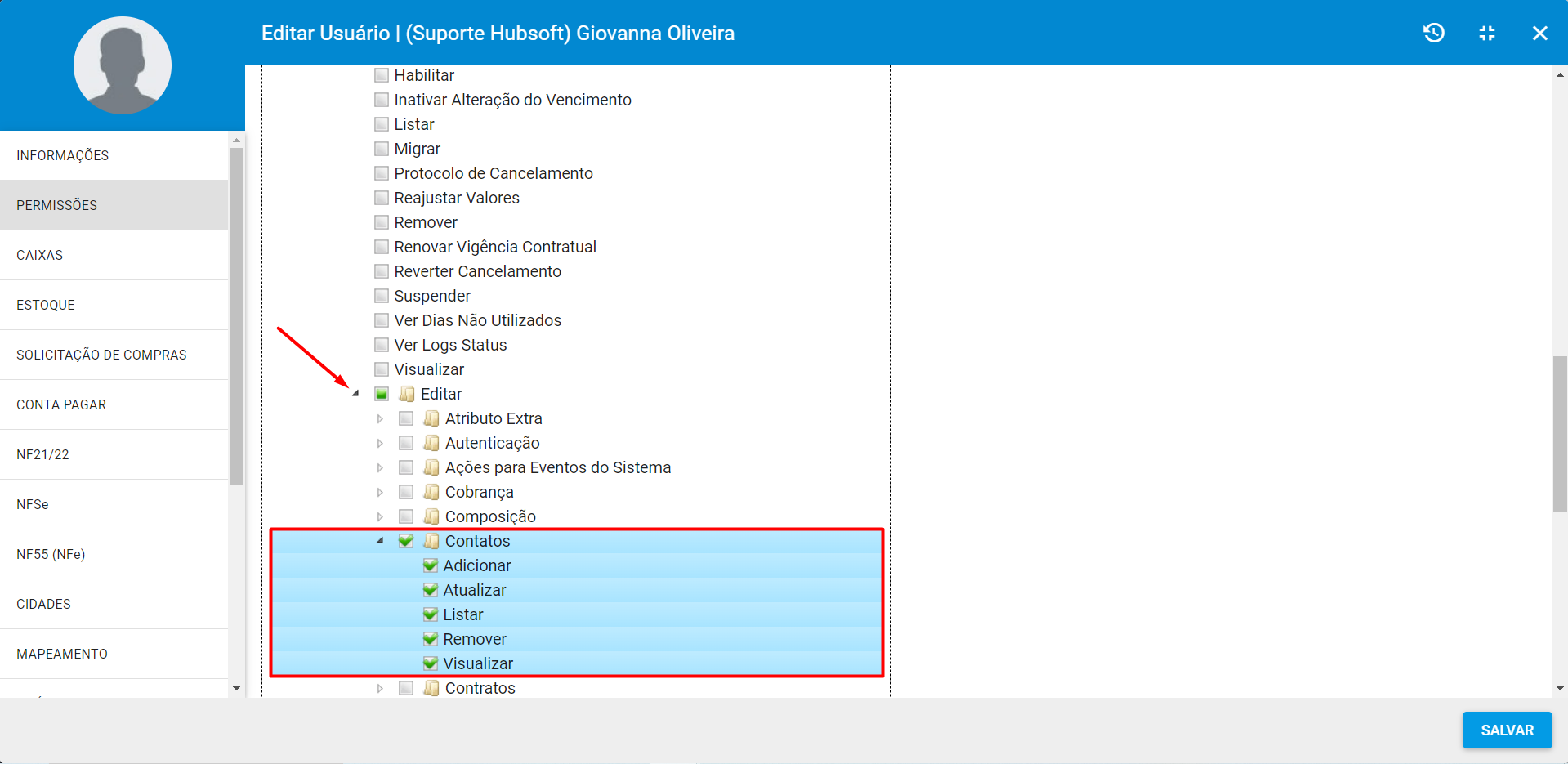The height and width of the screenshot is (764, 1568).
Task: Click the sidebar scrollbar thumb
Action: [237, 316]
